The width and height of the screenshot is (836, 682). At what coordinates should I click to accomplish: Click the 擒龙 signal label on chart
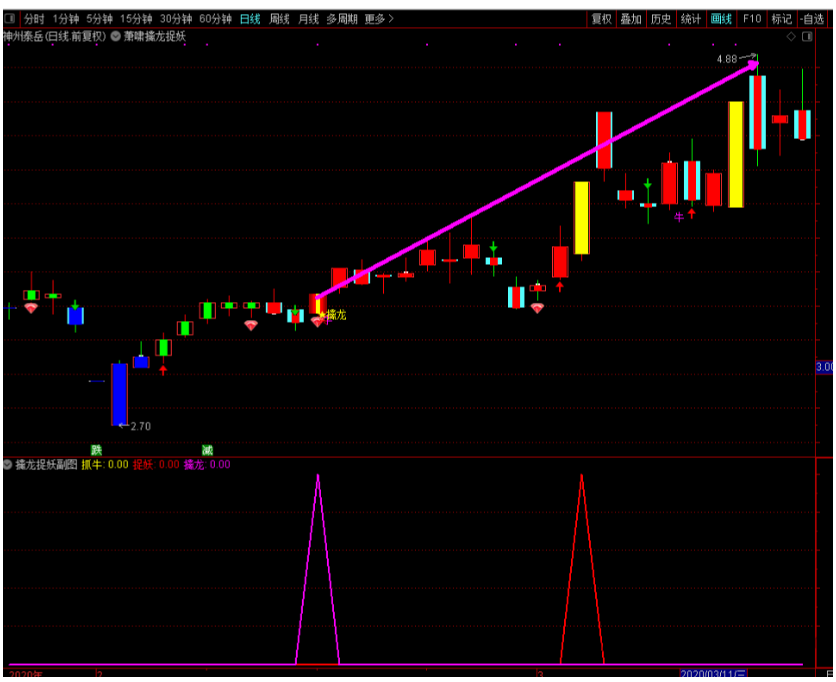tap(335, 315)
